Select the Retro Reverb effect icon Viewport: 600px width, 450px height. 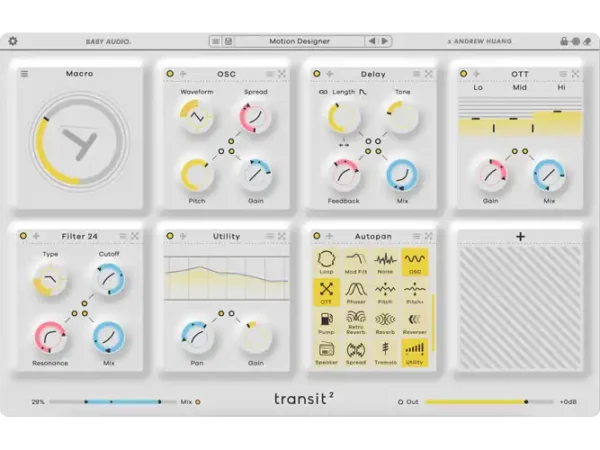coord(356,323)
